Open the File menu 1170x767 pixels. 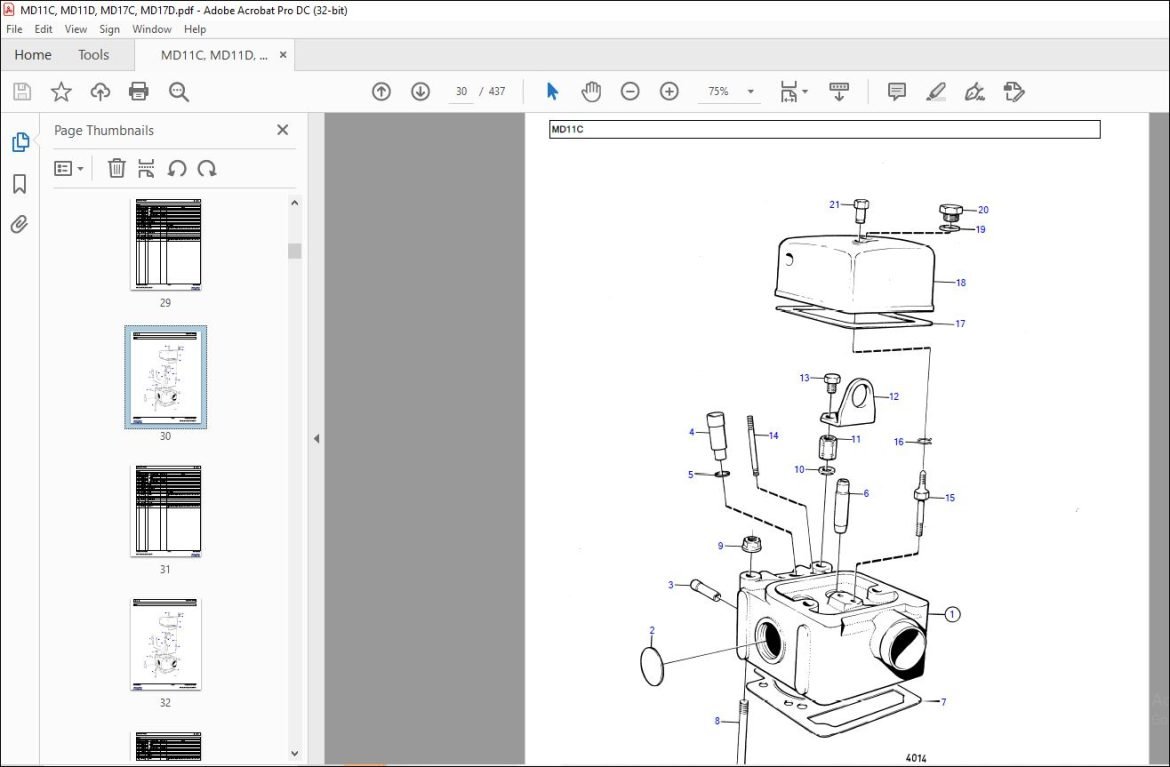point(14,29)
